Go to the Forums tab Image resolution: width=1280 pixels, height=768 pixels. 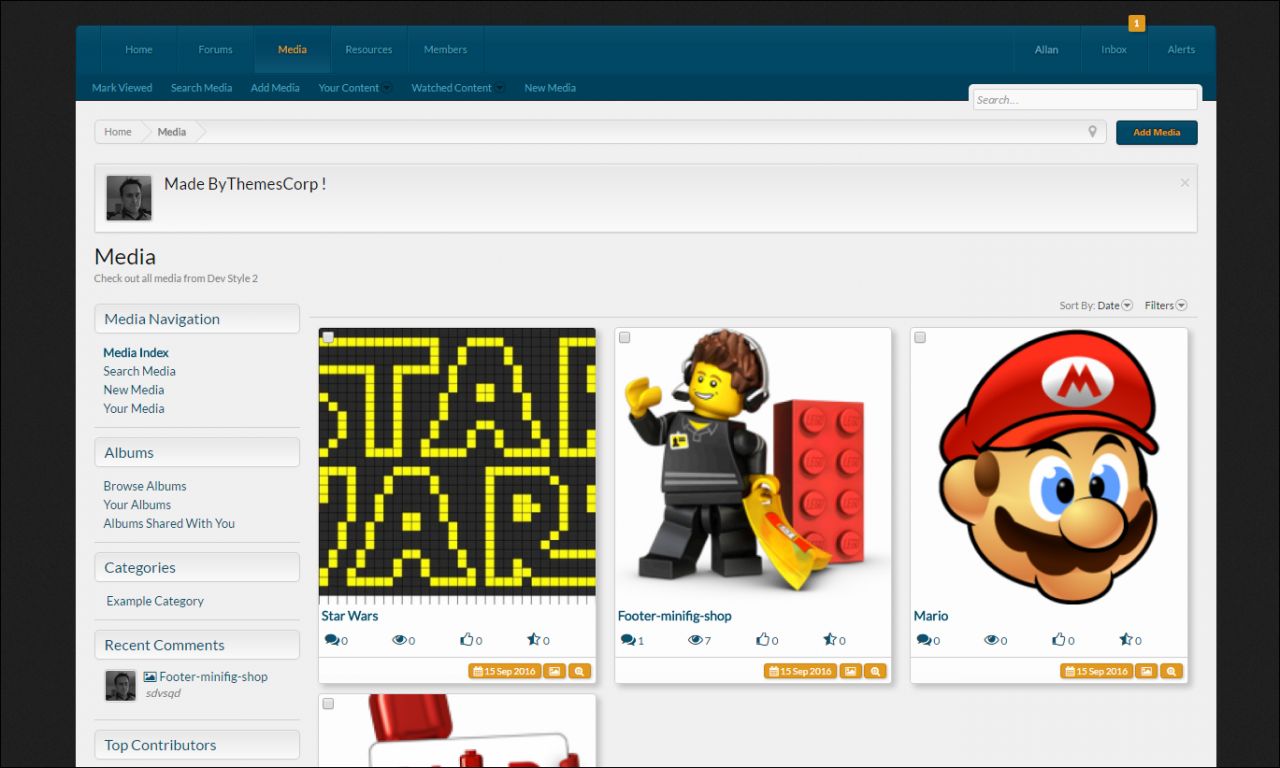[215, 50]
